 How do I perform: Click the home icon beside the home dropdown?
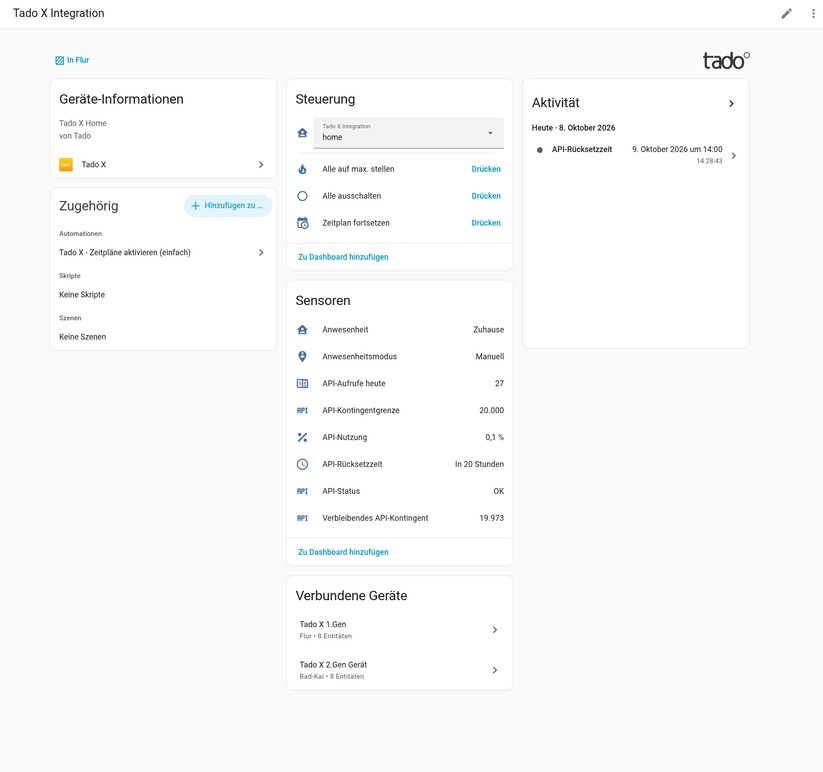pyautogui.click(x=302, y=133)
